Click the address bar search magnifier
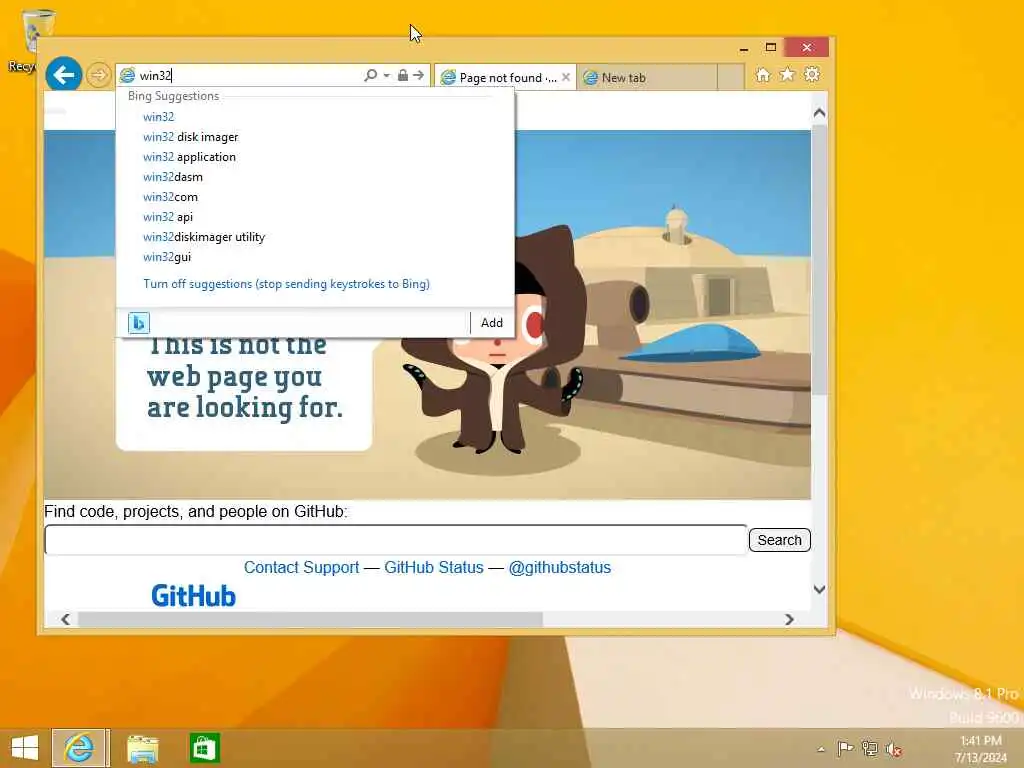 pyautogui.click(x=370, y=76)
